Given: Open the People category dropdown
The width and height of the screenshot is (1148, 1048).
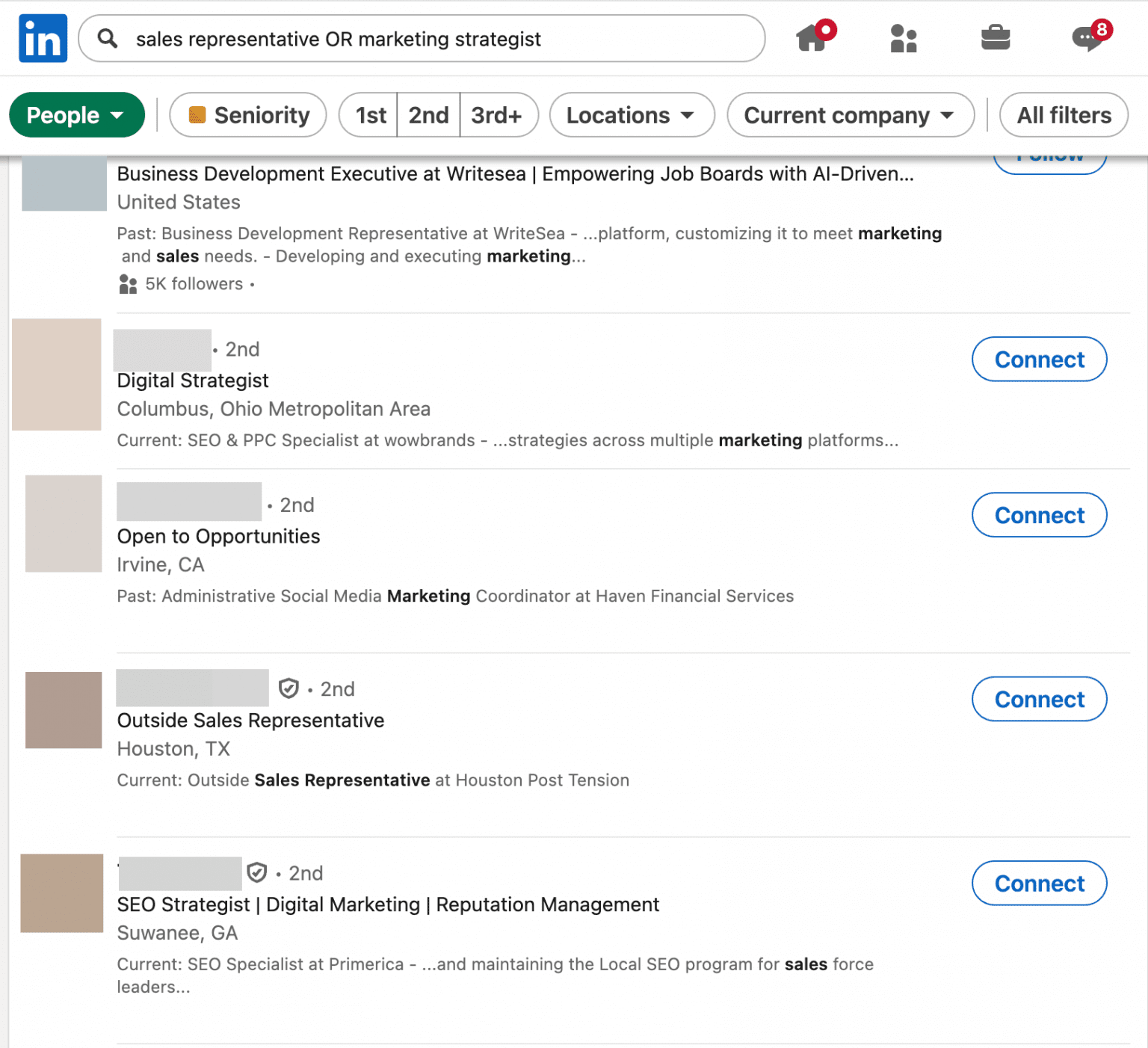Looking at the screenshot, I should pyautogui.click(x=76, y=115).
